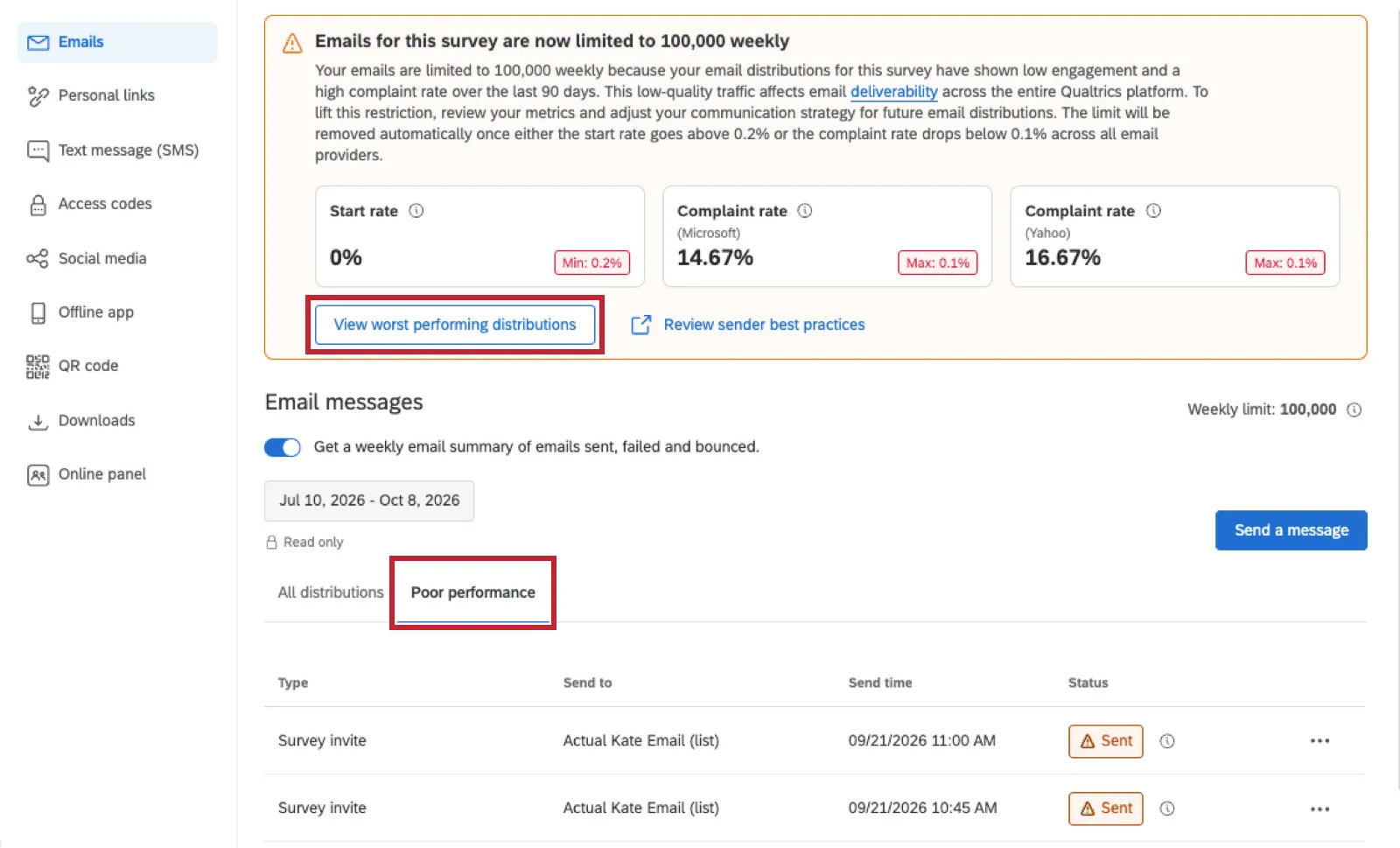Viewport: 1400px width, 848px height.
Task: Click the Downloads arrow icon
Action: pos(38,421)
